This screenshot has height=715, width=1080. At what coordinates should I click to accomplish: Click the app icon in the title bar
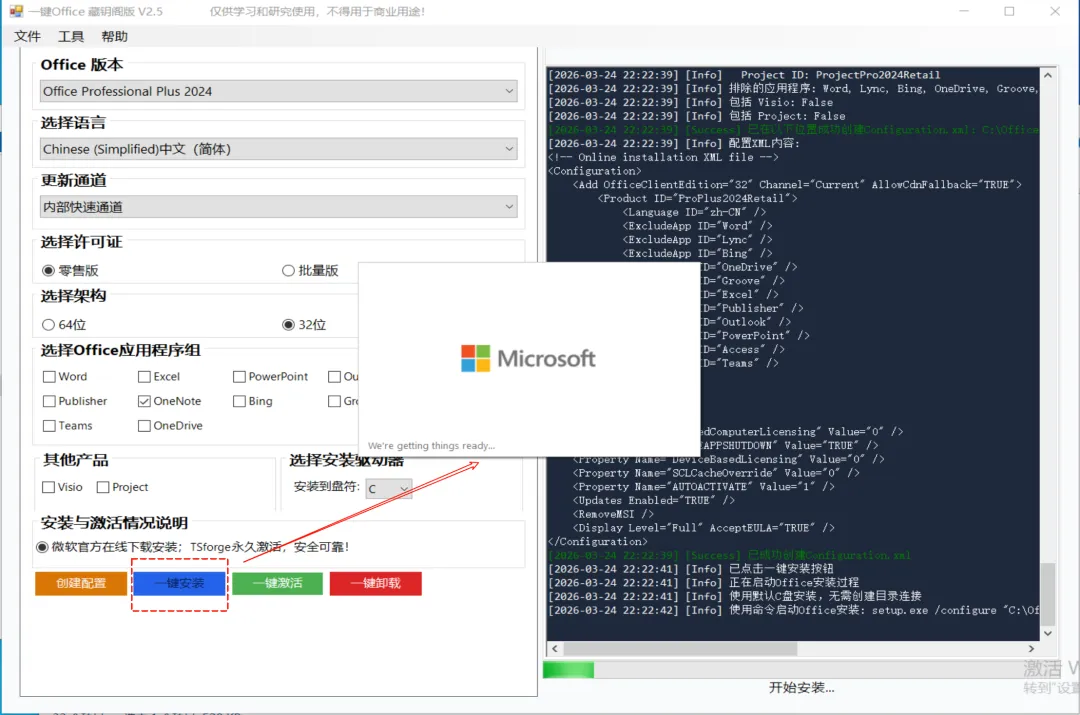click(x=16, y=11)
